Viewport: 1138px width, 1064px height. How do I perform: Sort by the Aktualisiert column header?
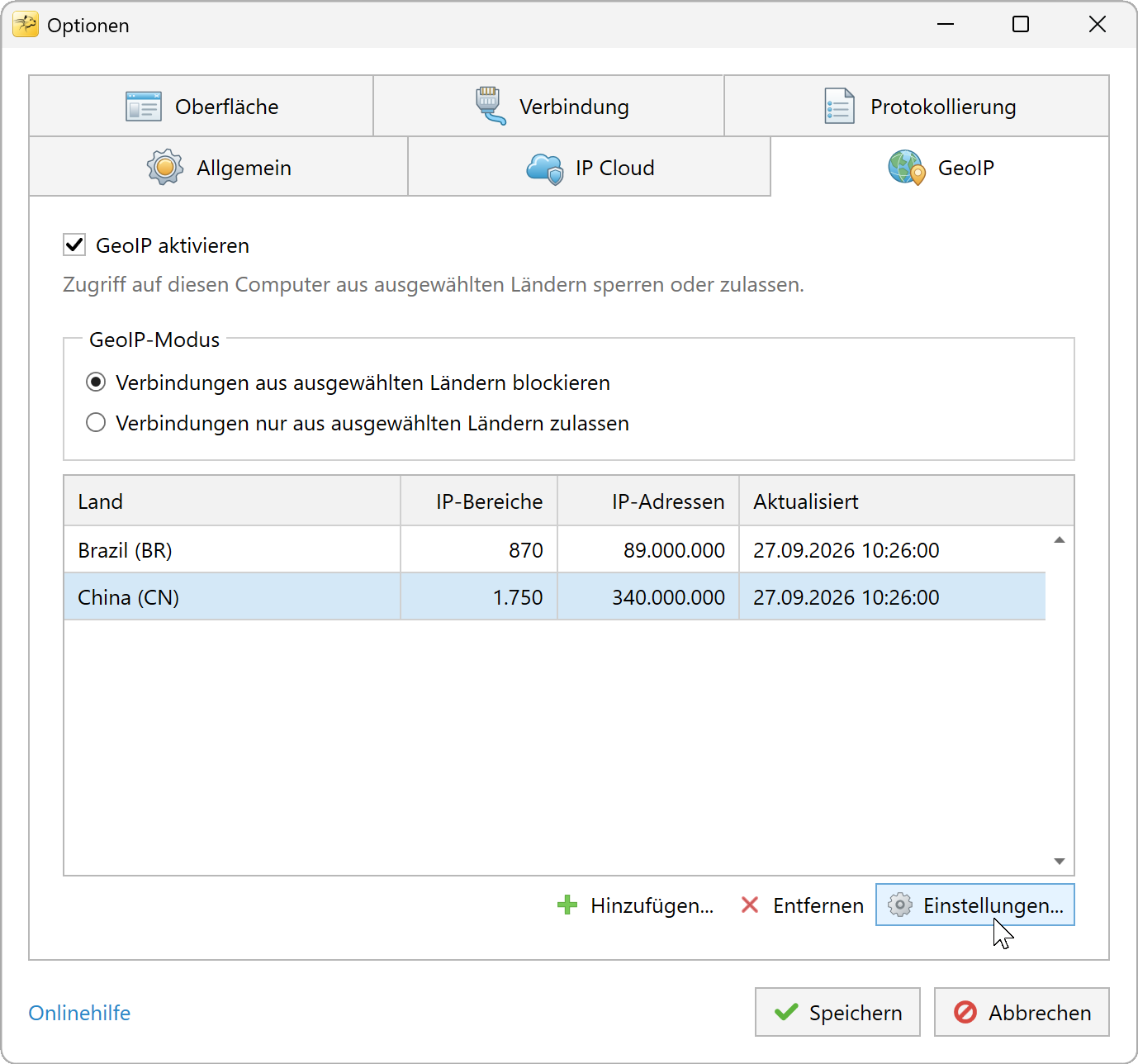(x=906, y=501)
